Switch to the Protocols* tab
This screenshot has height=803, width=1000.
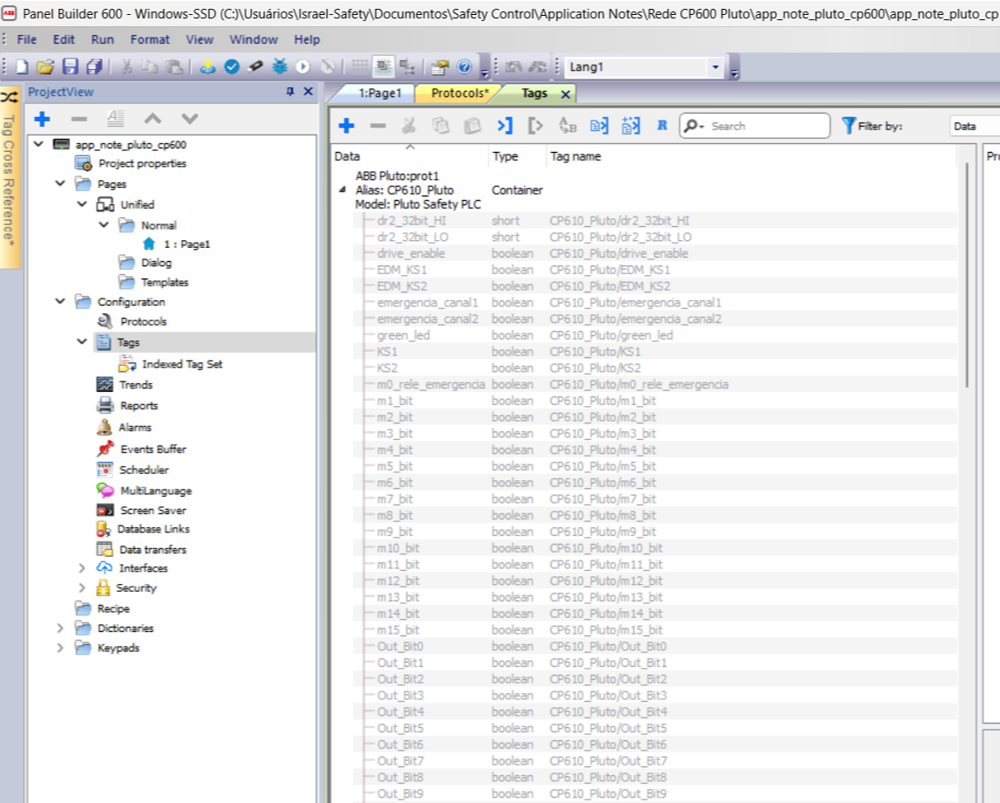click(460, 93)
